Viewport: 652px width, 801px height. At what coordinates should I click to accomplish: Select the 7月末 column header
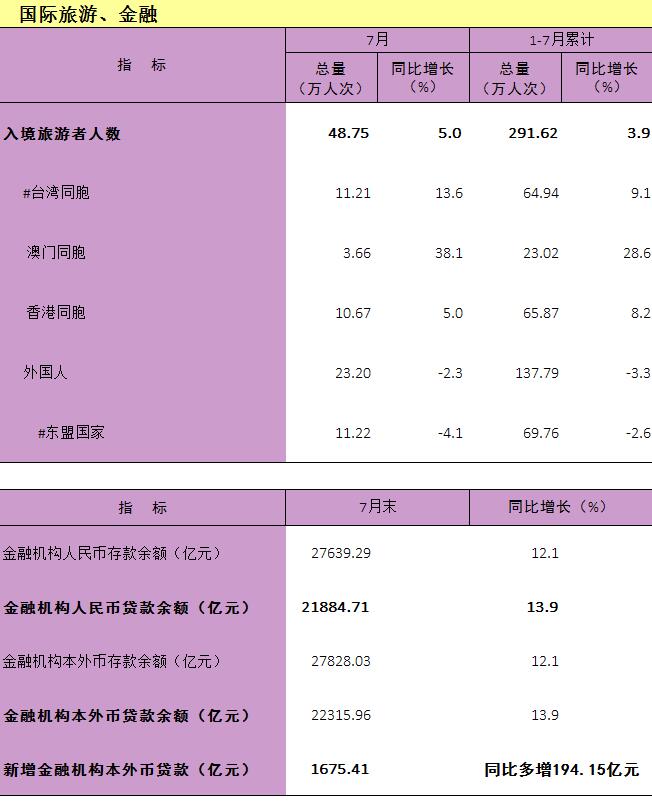pos(378,507)
